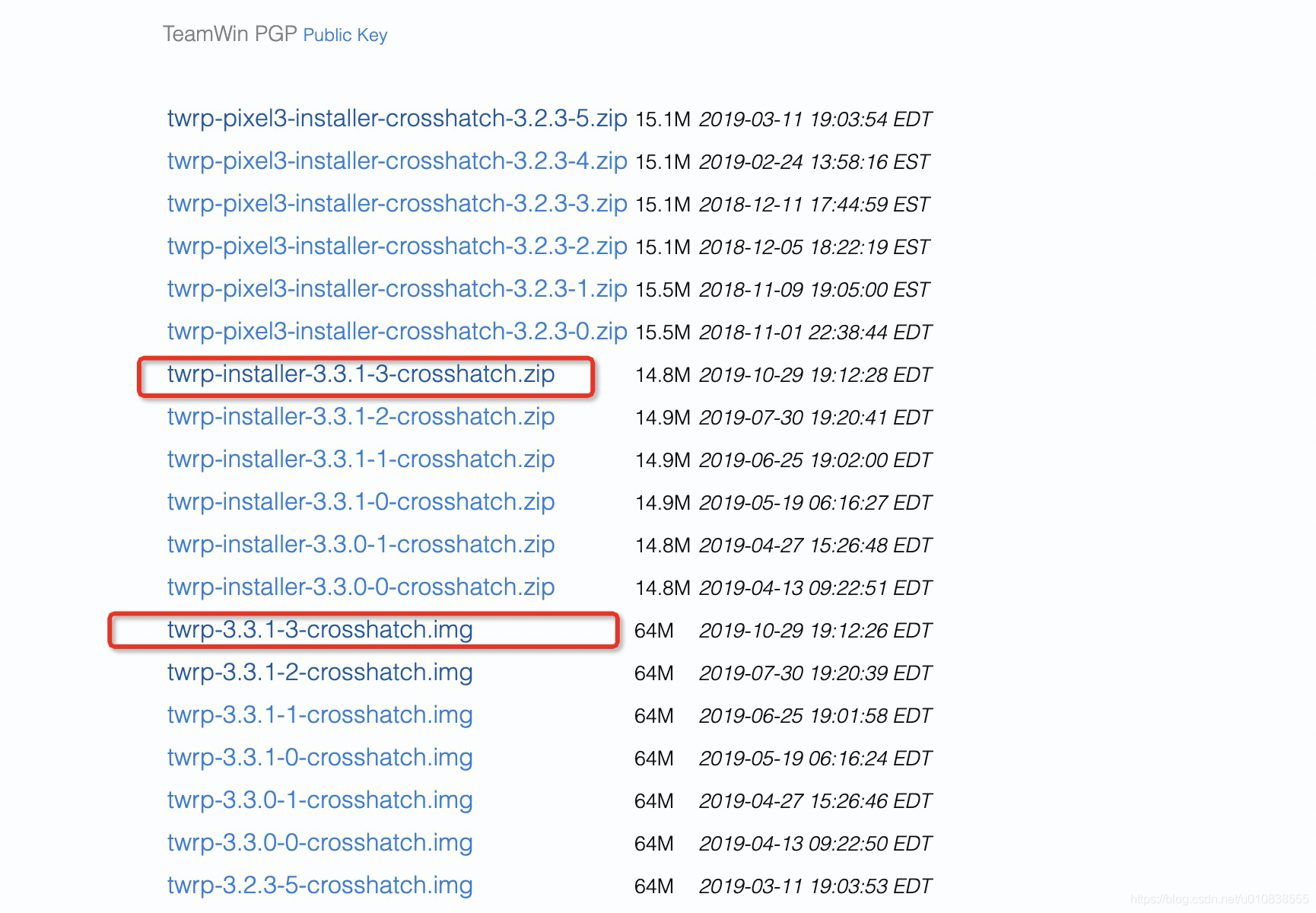
Task: Download twrp-pixel3-installer-crosshatch-3.2.3-3.zip
Action: pos(397,204)
